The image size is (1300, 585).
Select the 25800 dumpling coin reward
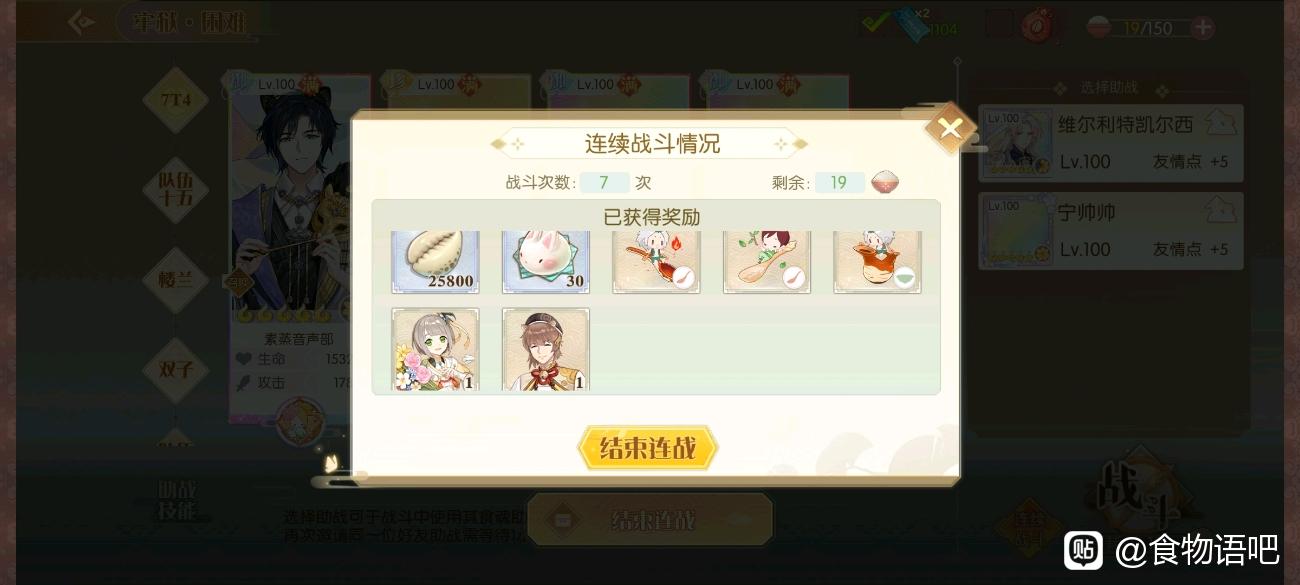click(435, 262)
